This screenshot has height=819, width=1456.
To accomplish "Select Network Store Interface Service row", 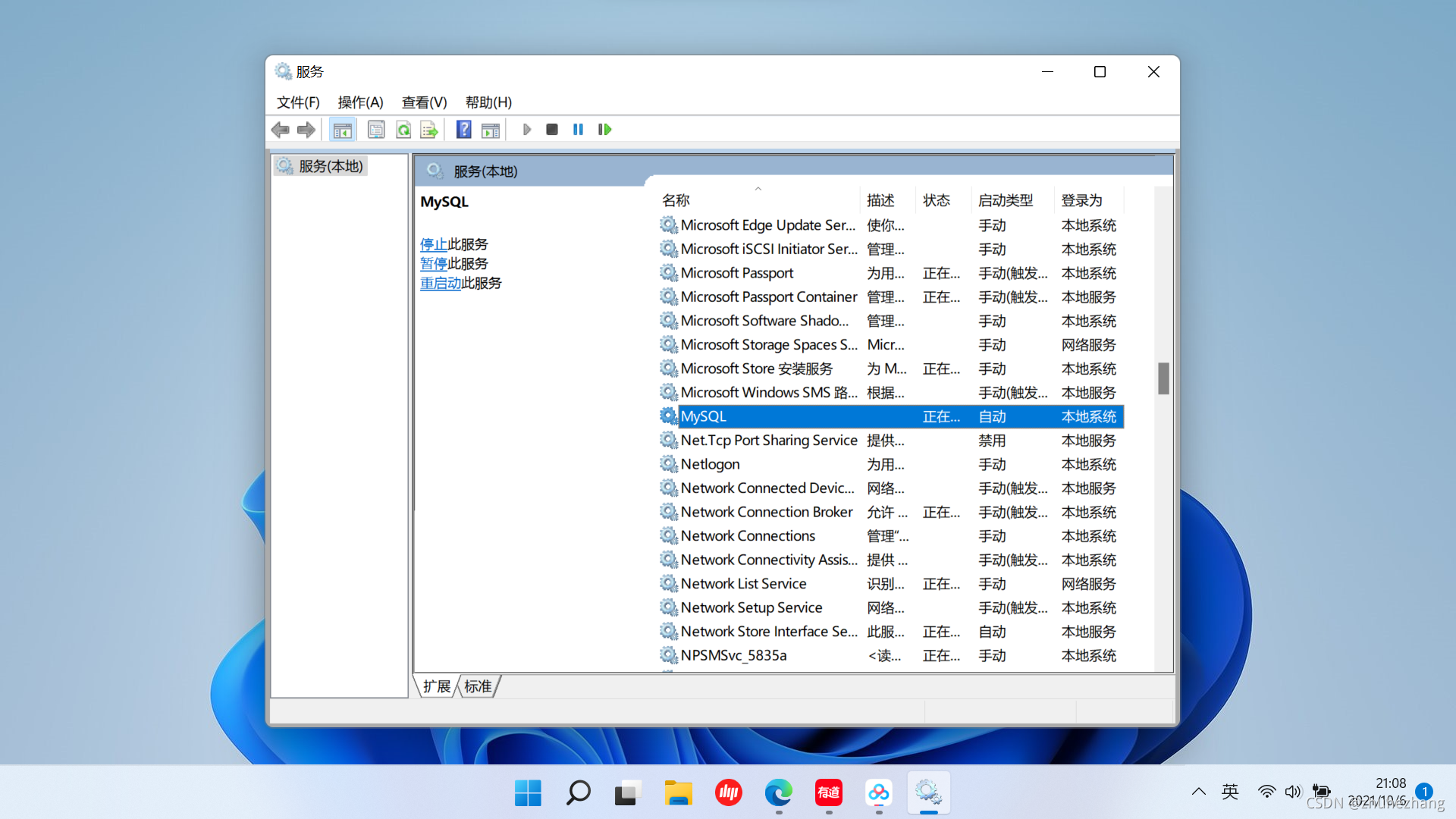I will [891, 632].
